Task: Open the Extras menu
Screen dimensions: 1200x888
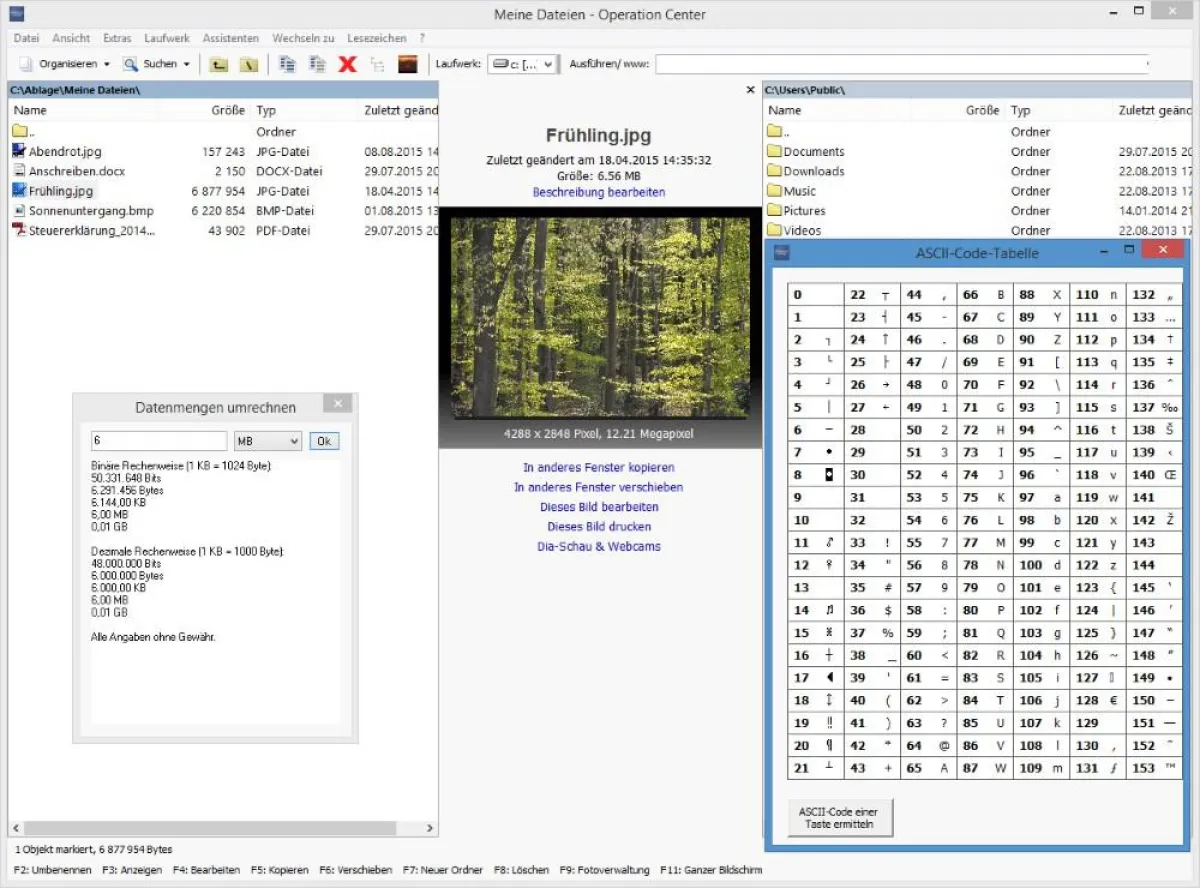Action: pyautogui.click(x=117, y=38)
